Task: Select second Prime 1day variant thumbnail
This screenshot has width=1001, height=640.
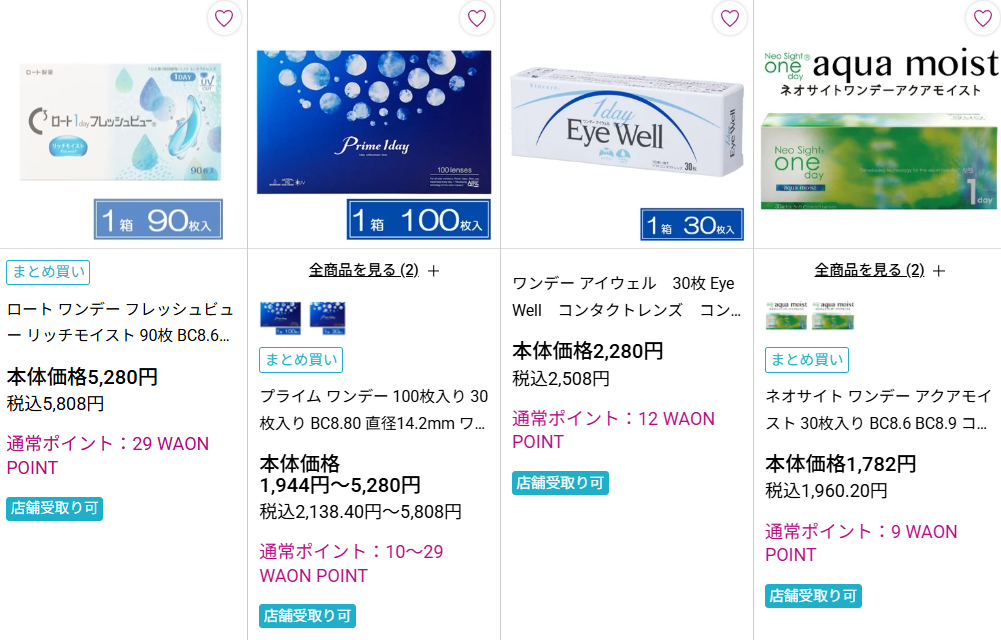Action: 327,318
